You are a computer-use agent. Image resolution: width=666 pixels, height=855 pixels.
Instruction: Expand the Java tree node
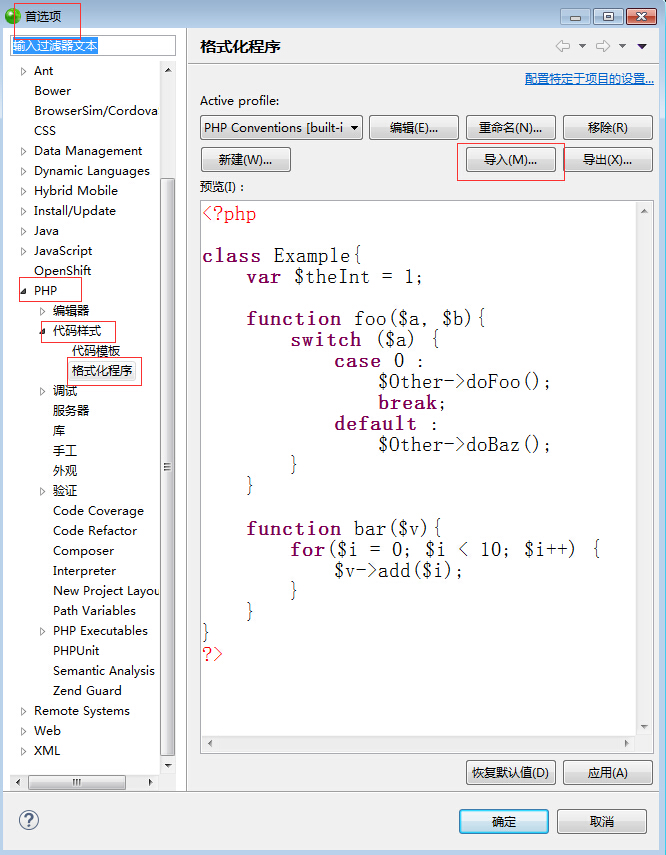click(x=24, y=231)
